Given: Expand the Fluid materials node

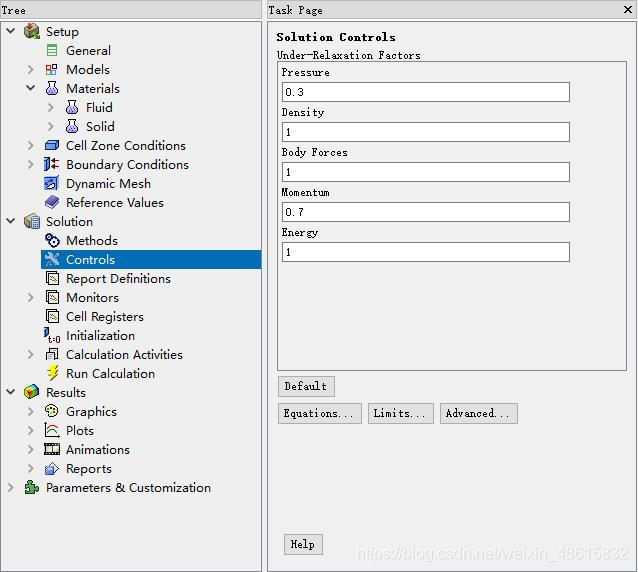Looking at the screenshot, I should [x=51, y=108].
